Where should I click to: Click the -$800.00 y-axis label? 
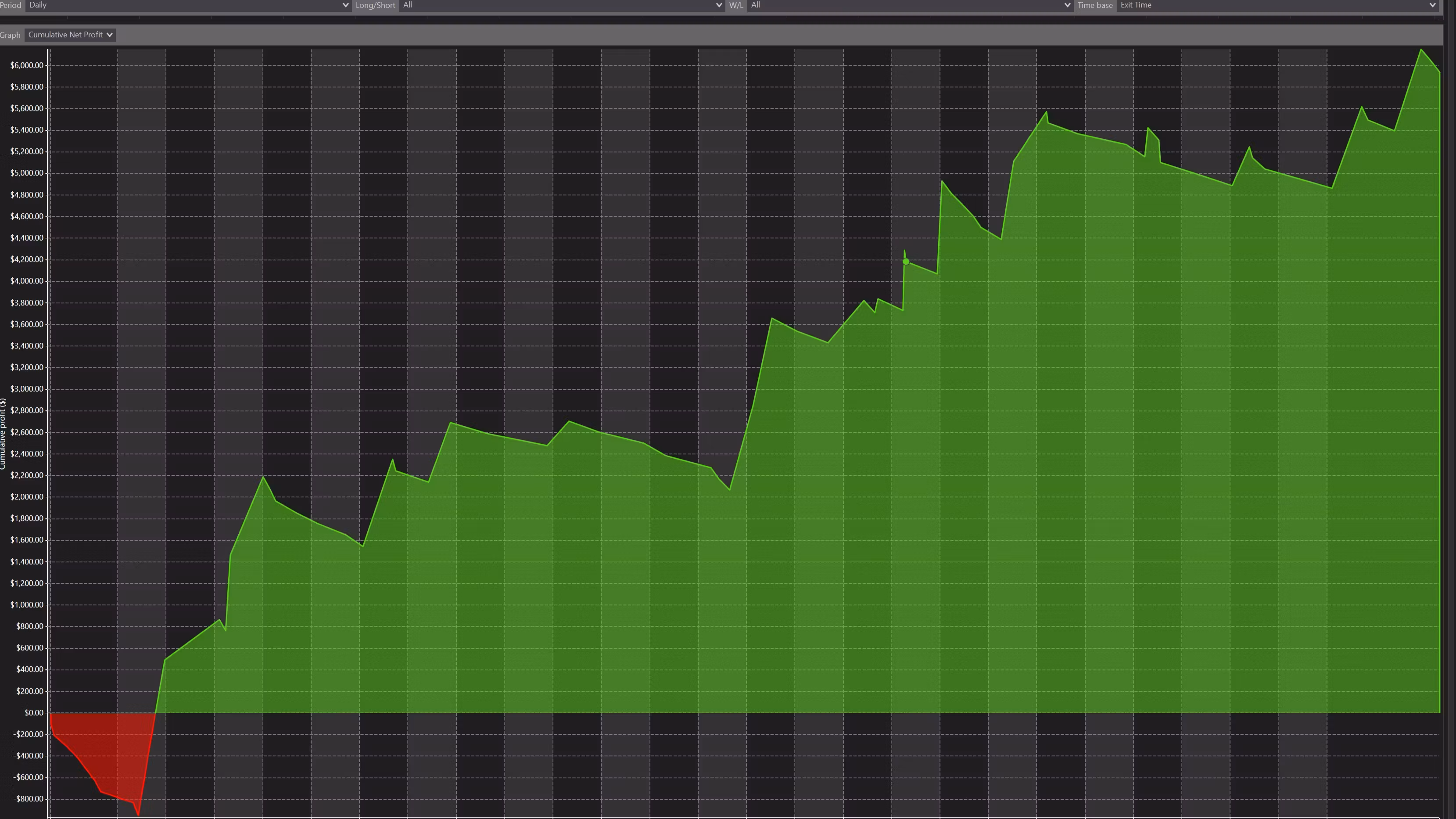[28, 799]
